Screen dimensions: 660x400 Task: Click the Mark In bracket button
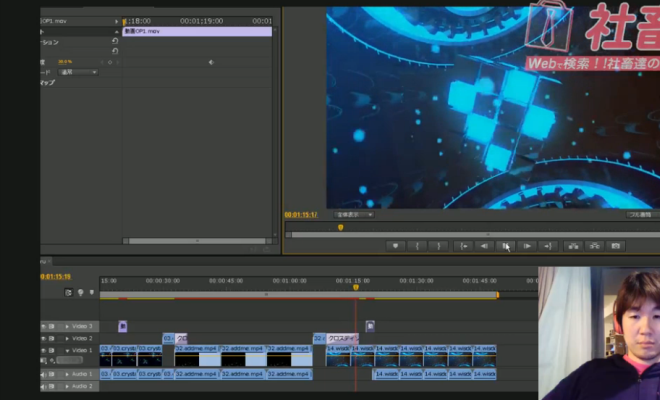click(x=417, y=245)
